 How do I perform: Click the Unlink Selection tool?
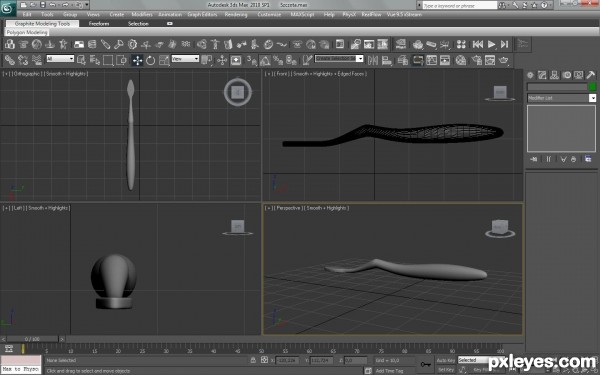click(23, 60)
